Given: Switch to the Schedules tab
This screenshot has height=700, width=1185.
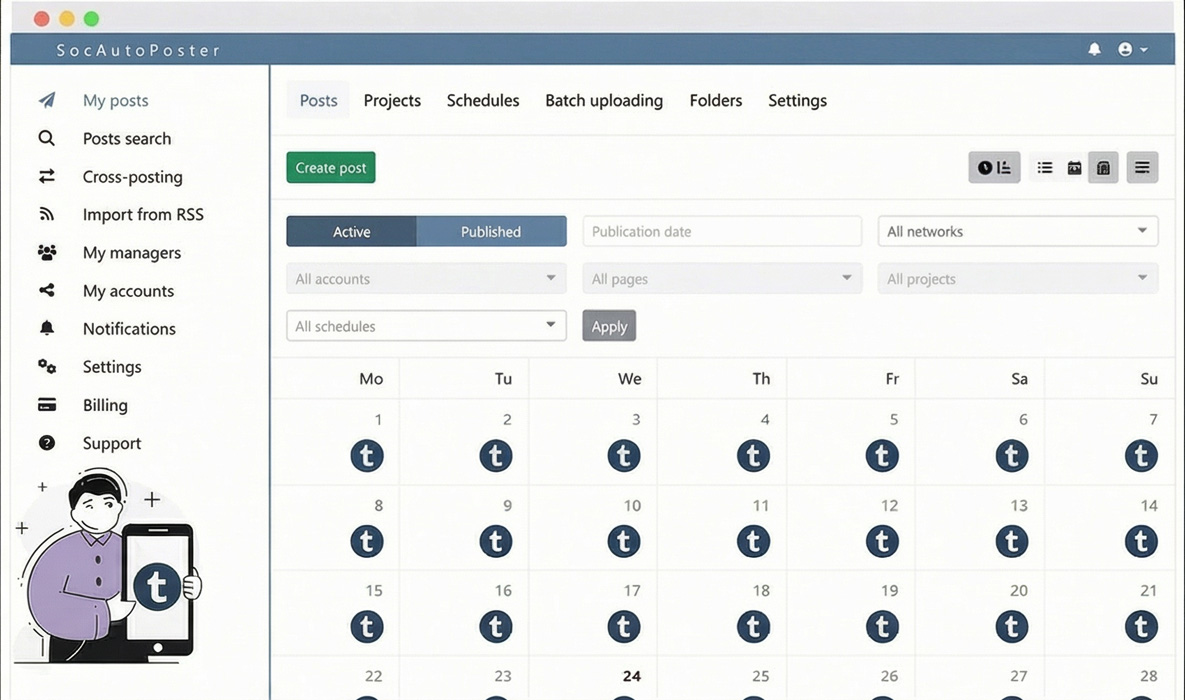Looking at the screenshot, I should tap(483, 100).
